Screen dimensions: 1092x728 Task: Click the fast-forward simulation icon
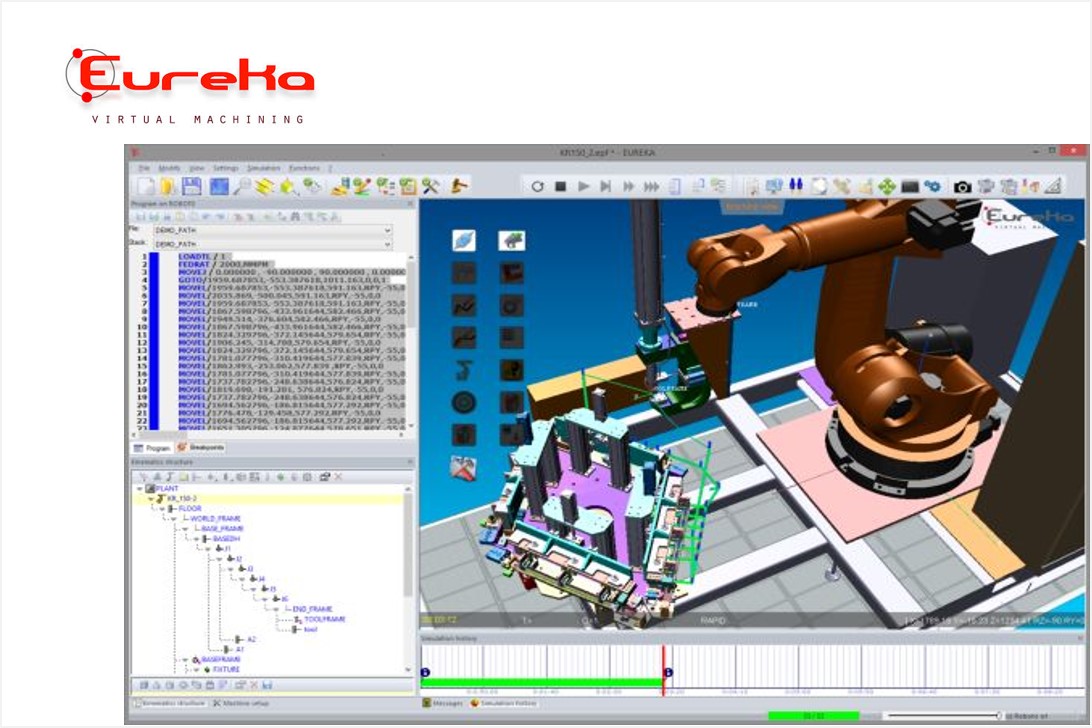tap(629, 187)
